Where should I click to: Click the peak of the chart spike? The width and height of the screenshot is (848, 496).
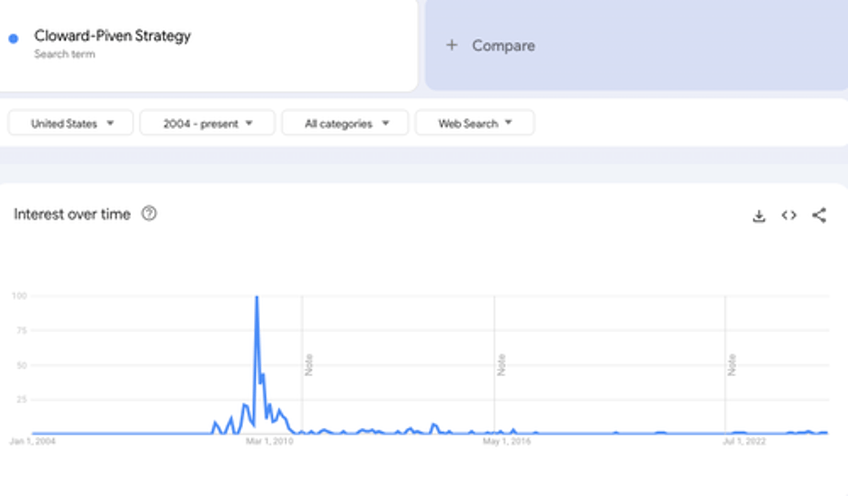click(257, 297)
